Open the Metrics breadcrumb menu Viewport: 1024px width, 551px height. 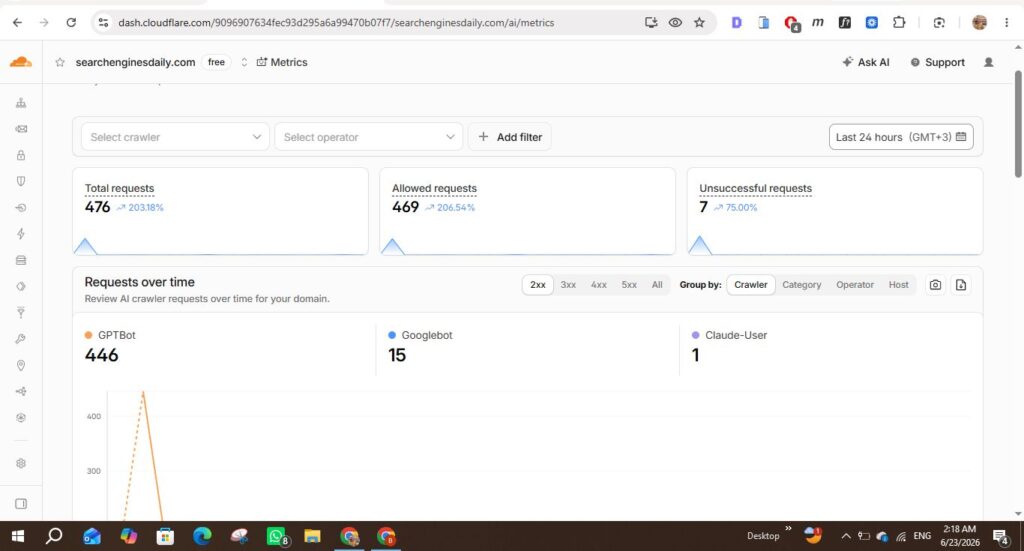pos(281,62)
